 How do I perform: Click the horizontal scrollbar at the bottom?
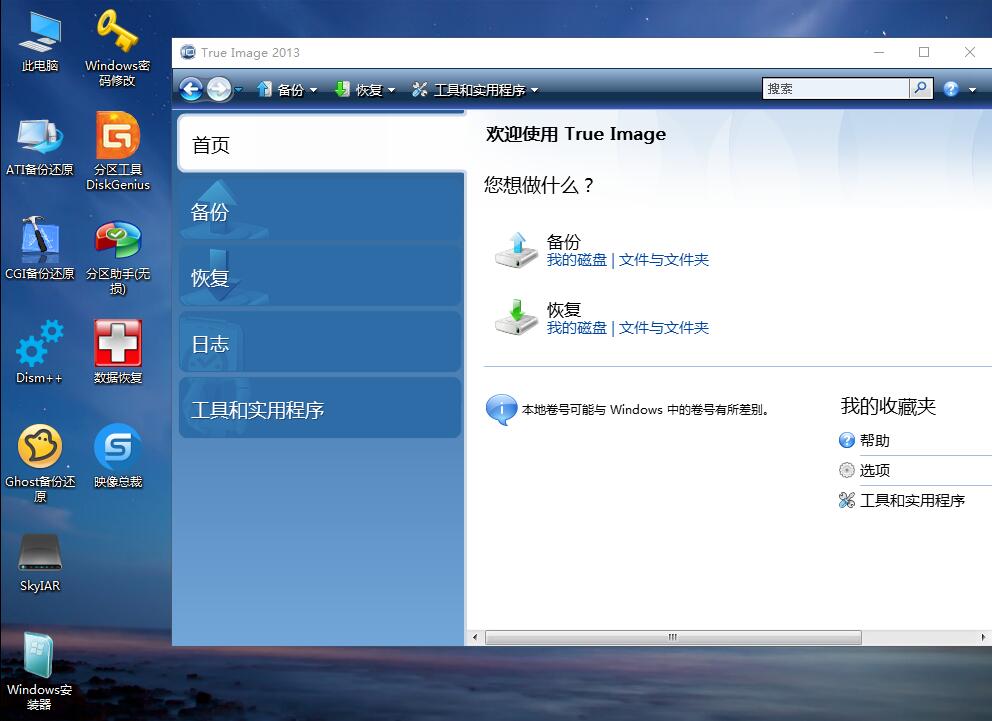(672, 637)
